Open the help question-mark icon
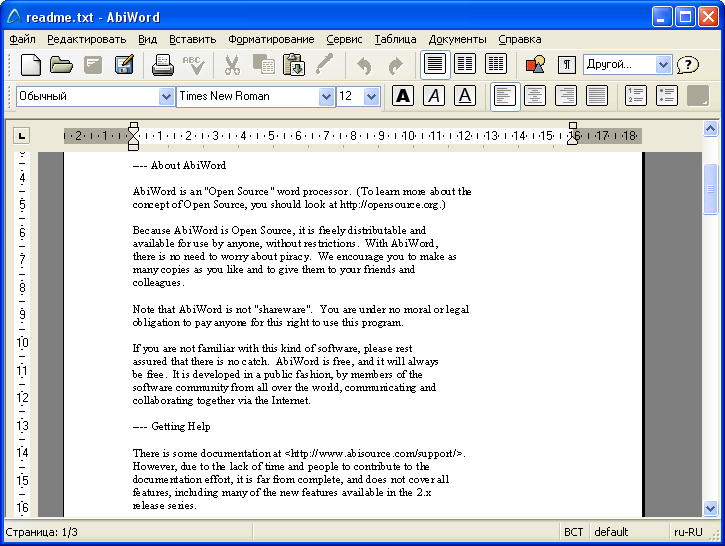The height and width of the screenshot is (546, 725). 688,65
